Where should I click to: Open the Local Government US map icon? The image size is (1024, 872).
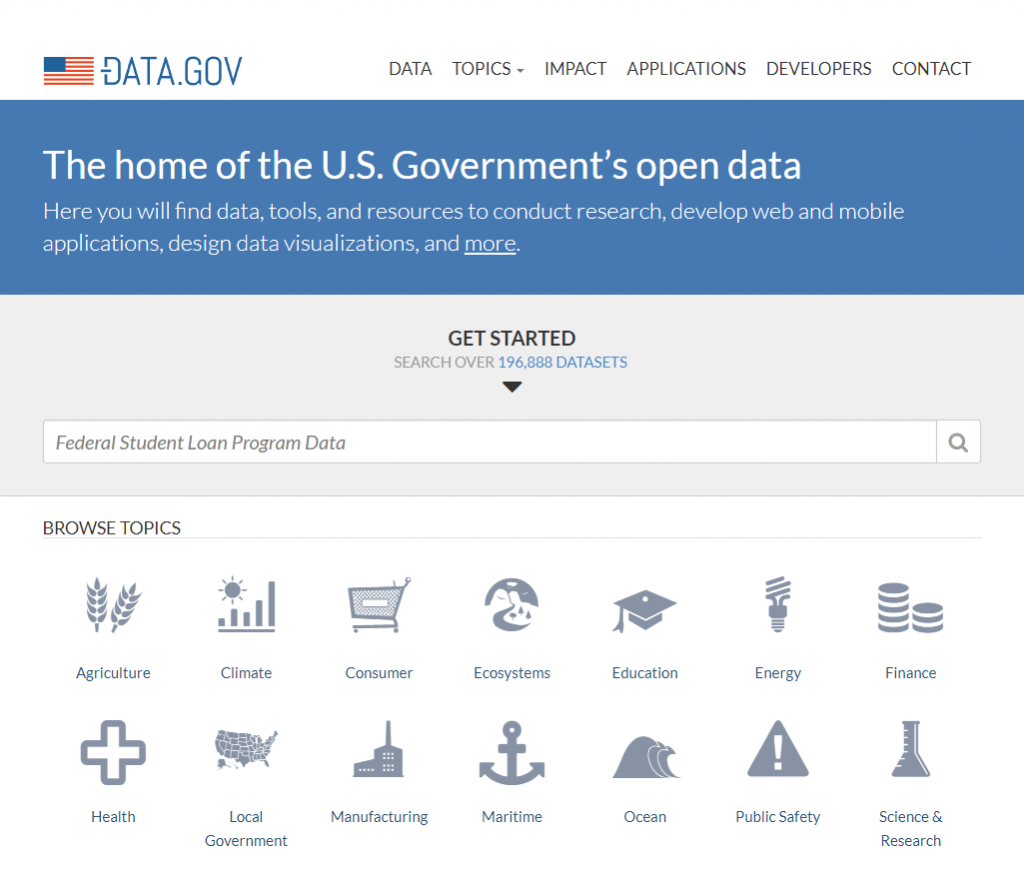246,749
